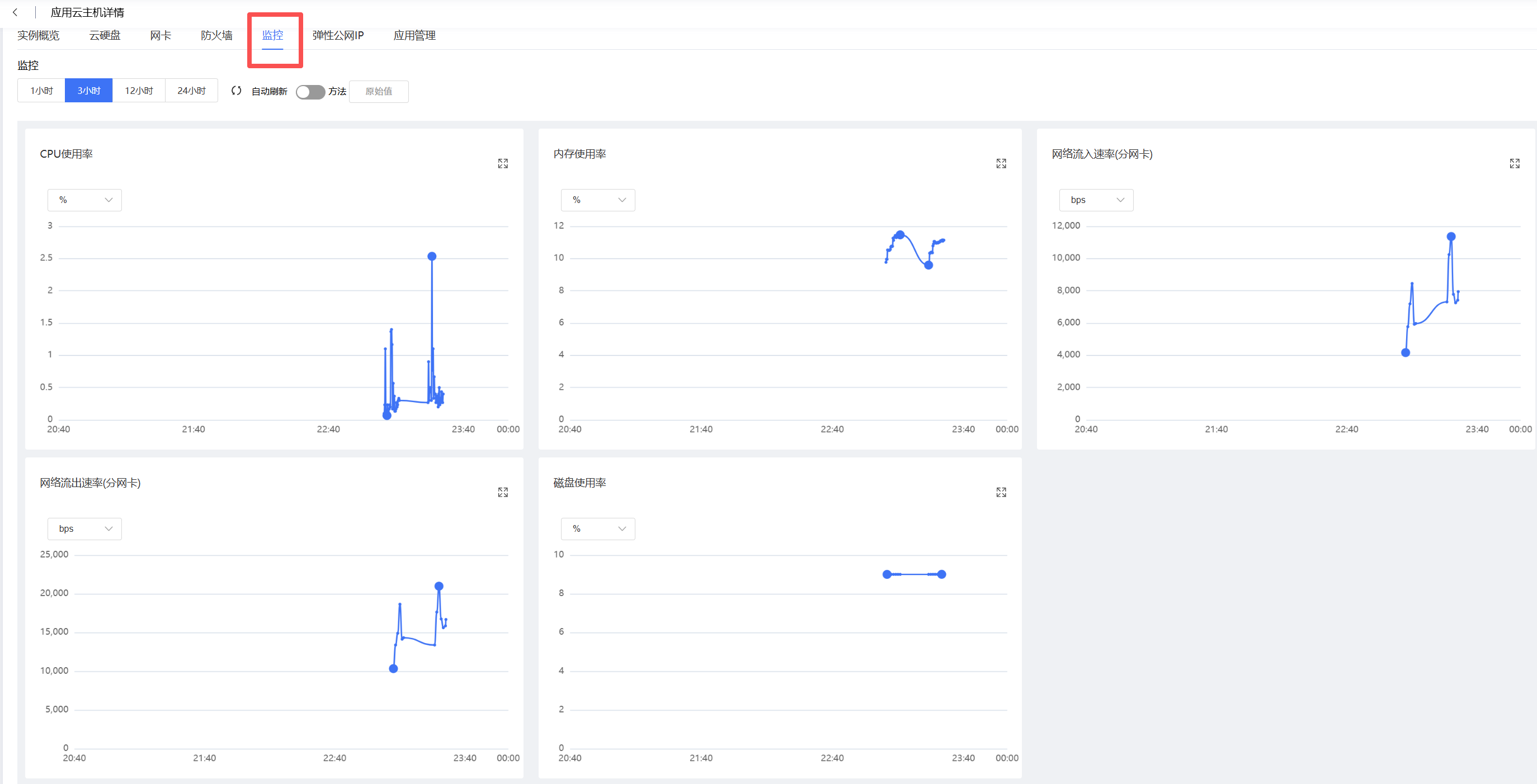
Task: Click the memory chart peak point above 10
Action: point(900,235)
